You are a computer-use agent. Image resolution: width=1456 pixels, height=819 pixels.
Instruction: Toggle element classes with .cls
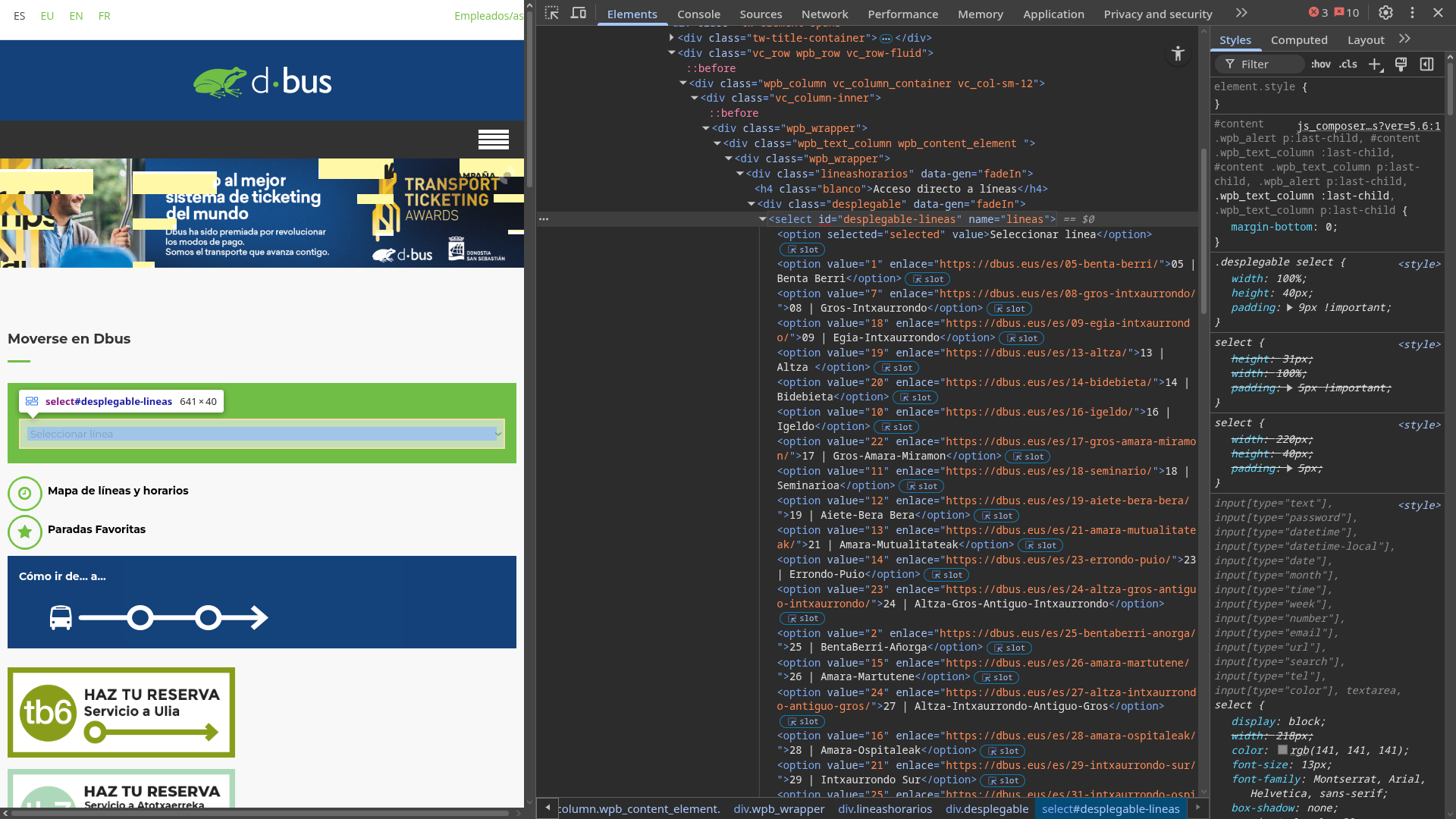point(1348,64)
